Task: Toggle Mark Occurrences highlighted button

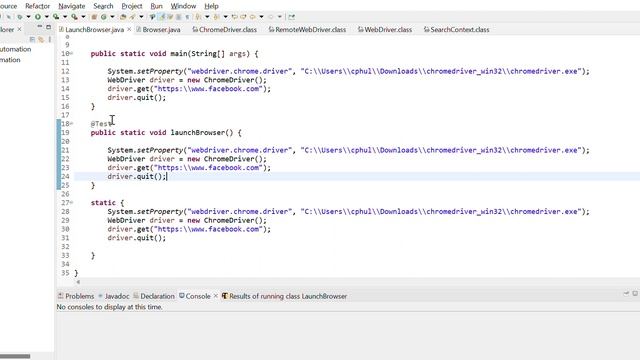Action: pos(162,17)
